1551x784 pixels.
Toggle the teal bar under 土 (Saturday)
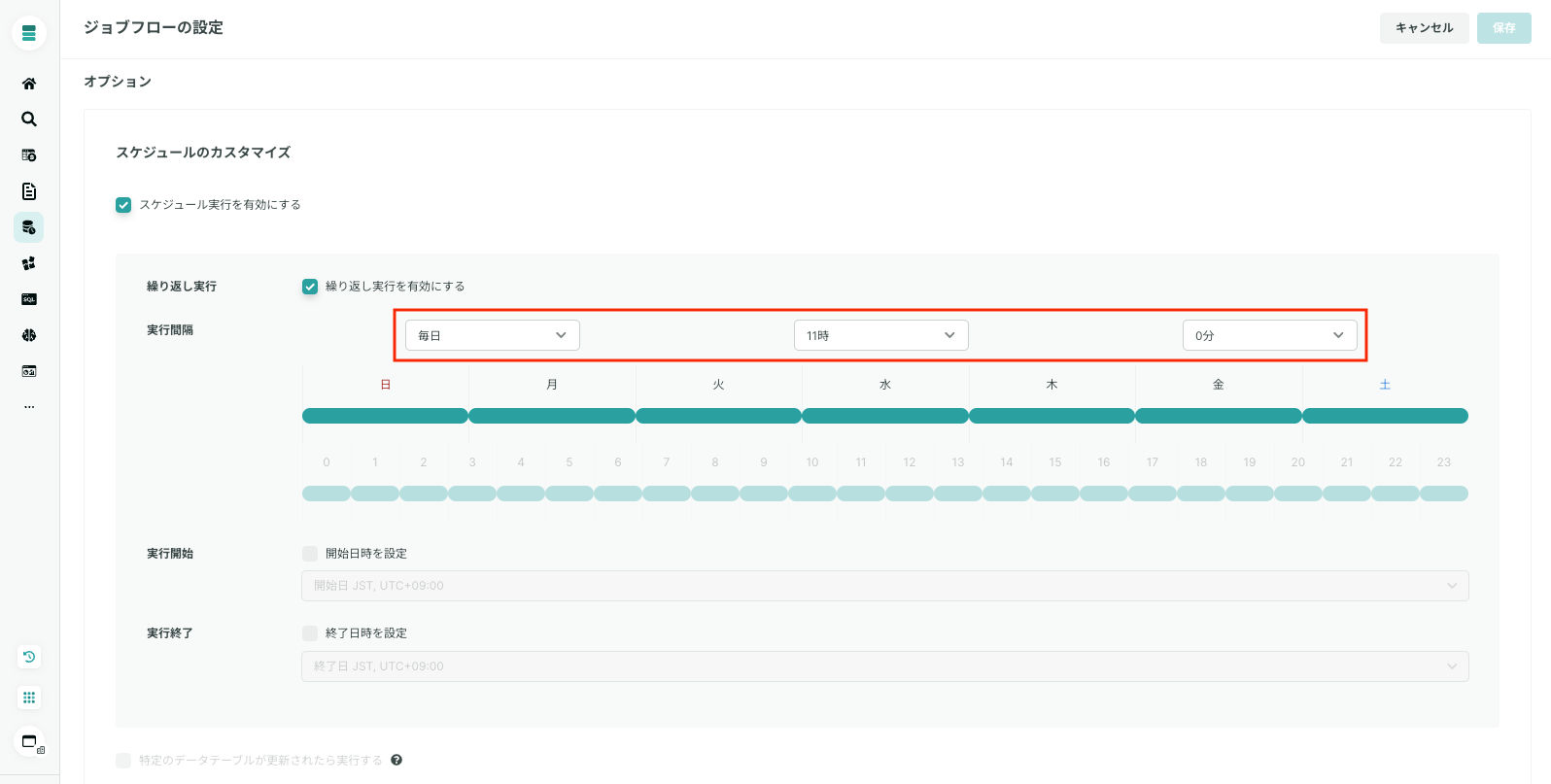tap(1385, 416)
